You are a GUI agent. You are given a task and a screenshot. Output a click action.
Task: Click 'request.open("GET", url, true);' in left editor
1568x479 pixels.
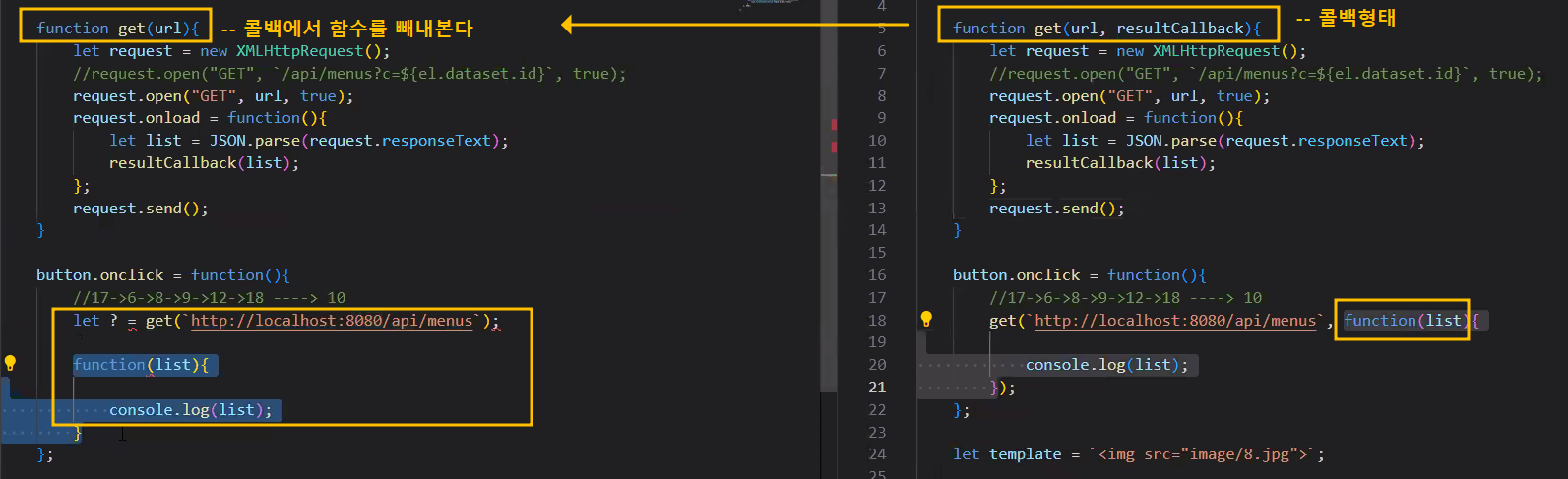(x=213, y=96)
